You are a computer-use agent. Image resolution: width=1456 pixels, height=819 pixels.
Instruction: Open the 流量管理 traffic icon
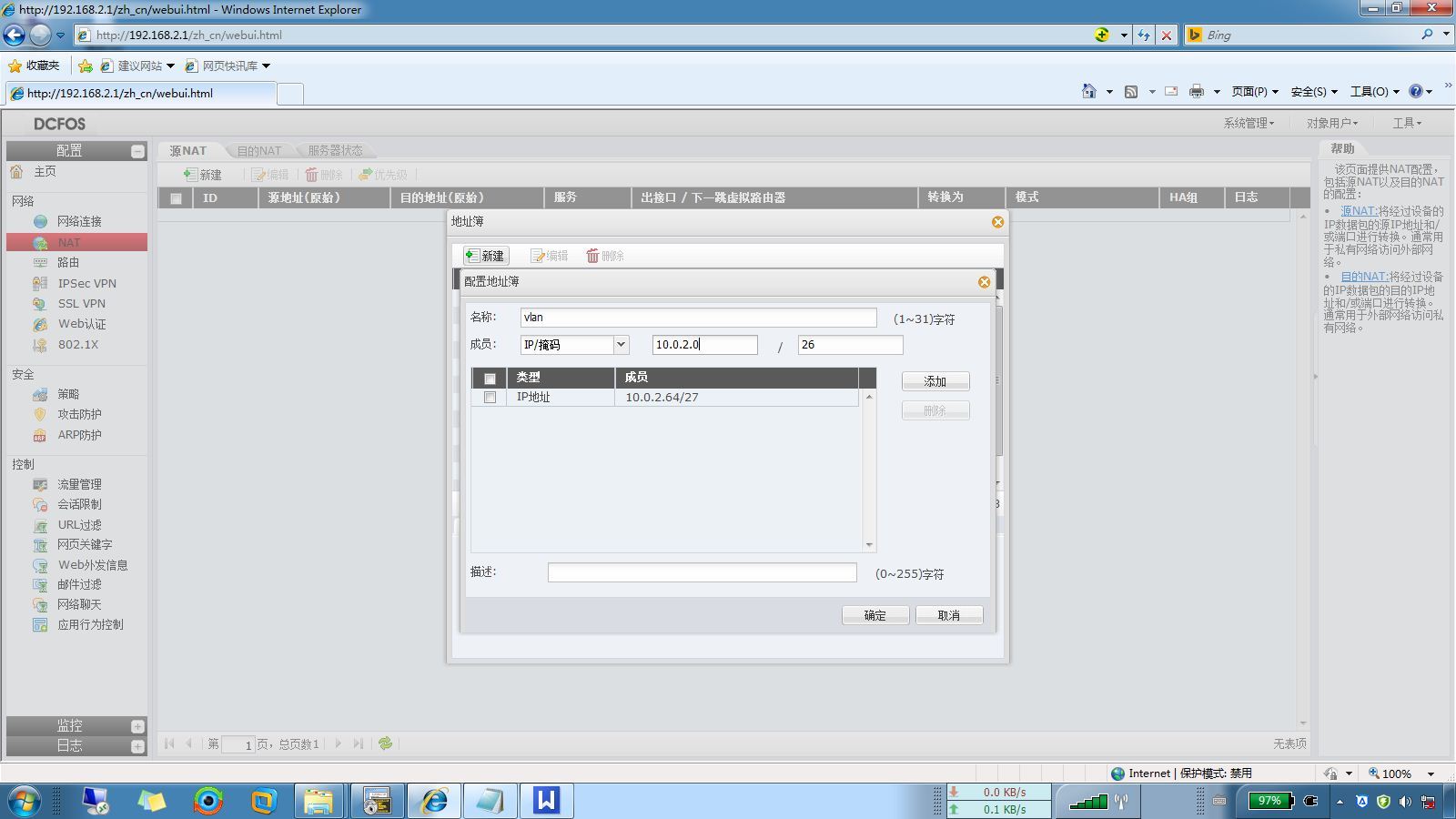(40, 484)
